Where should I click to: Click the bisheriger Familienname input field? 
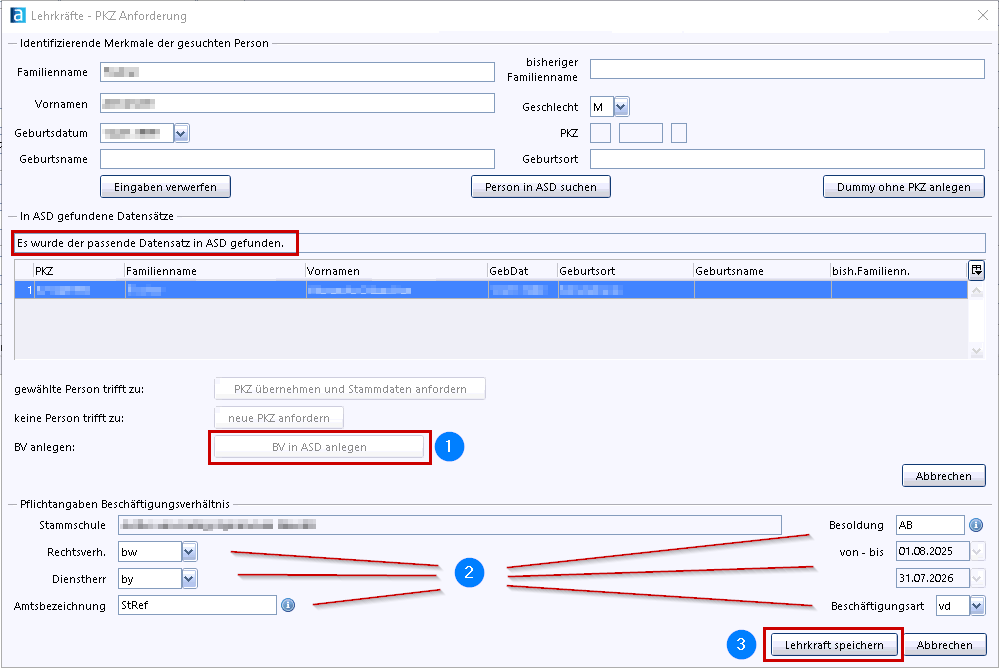787,69
